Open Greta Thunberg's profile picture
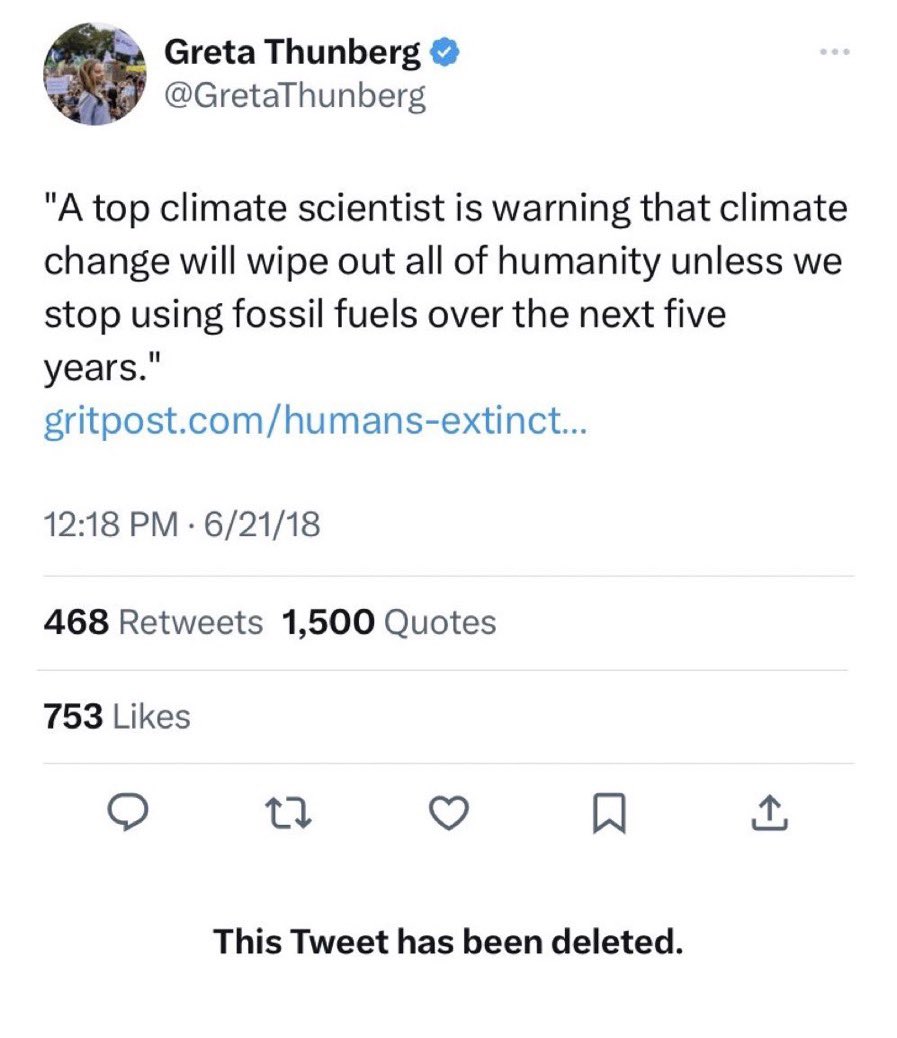Viewport: 897px width, 1038px height. tap(95, 73)
